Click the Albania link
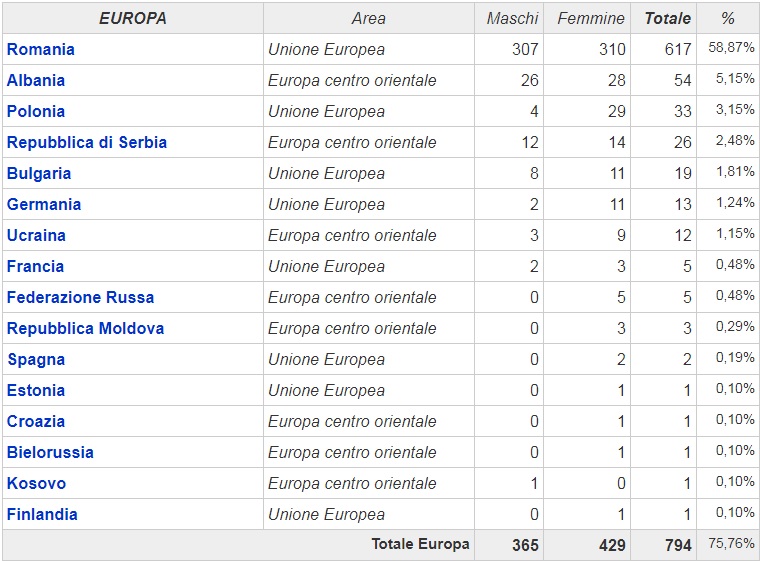The width and height of the screenshot is (760, 561). [36, 80]
